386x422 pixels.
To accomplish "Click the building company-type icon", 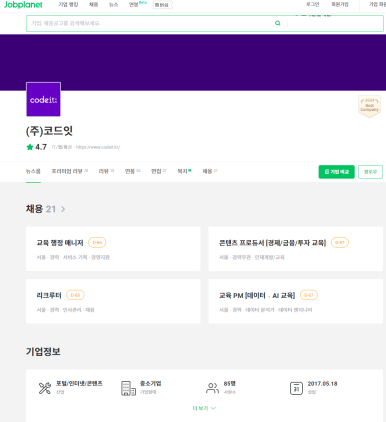I will coord(128,388).
